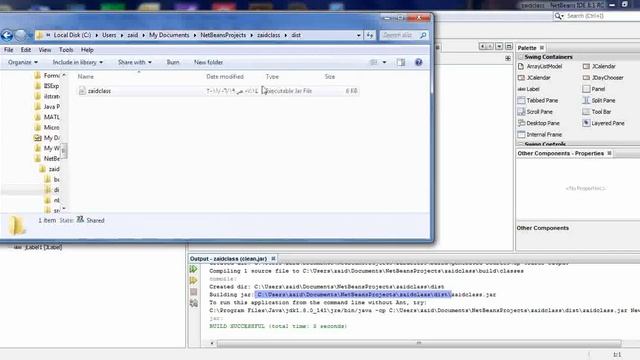Select Tabbed Pane in the Palette
Viewport: 640px width, 360px height.
(538, 100)
